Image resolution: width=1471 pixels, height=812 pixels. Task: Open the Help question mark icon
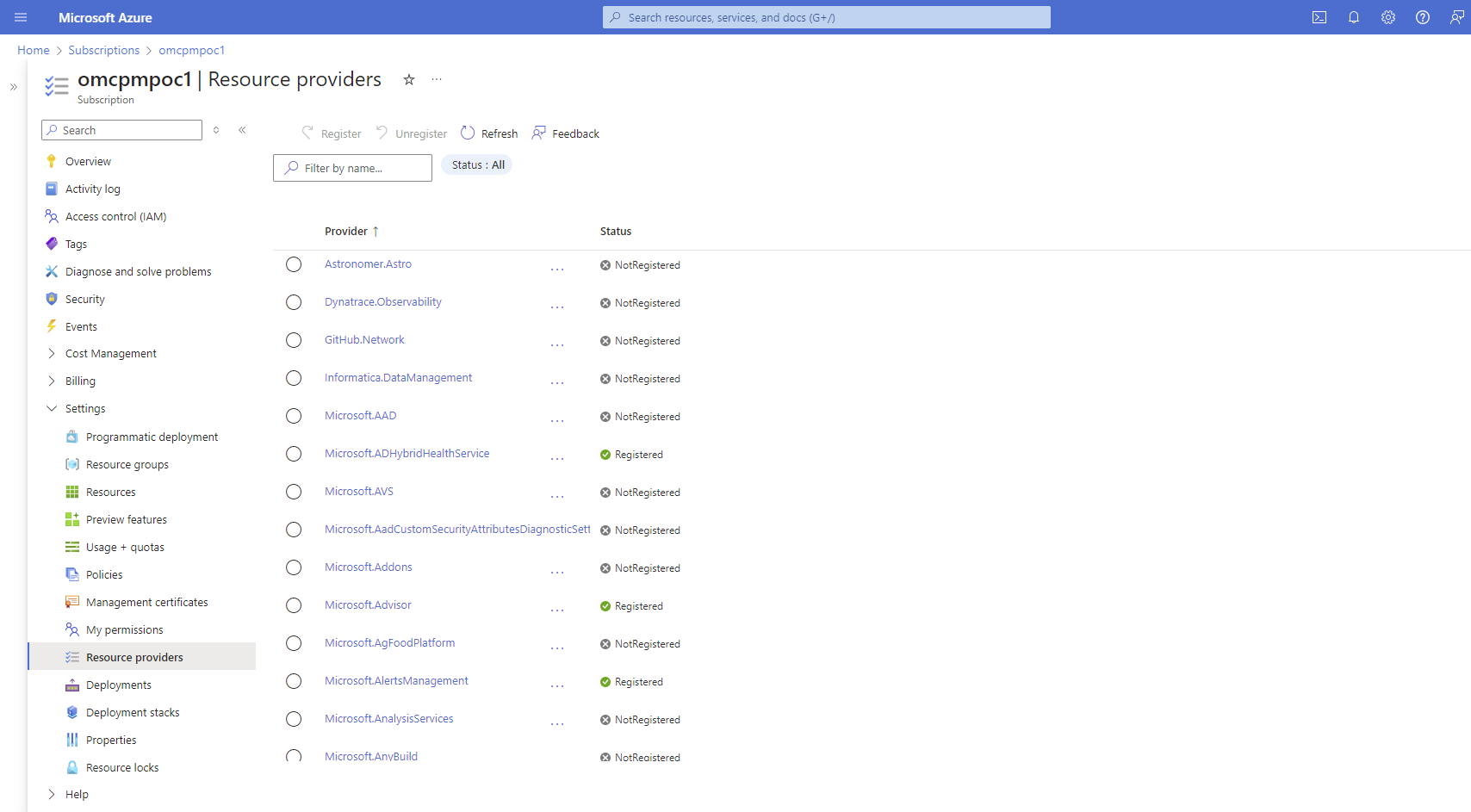tap(1423, 17)
